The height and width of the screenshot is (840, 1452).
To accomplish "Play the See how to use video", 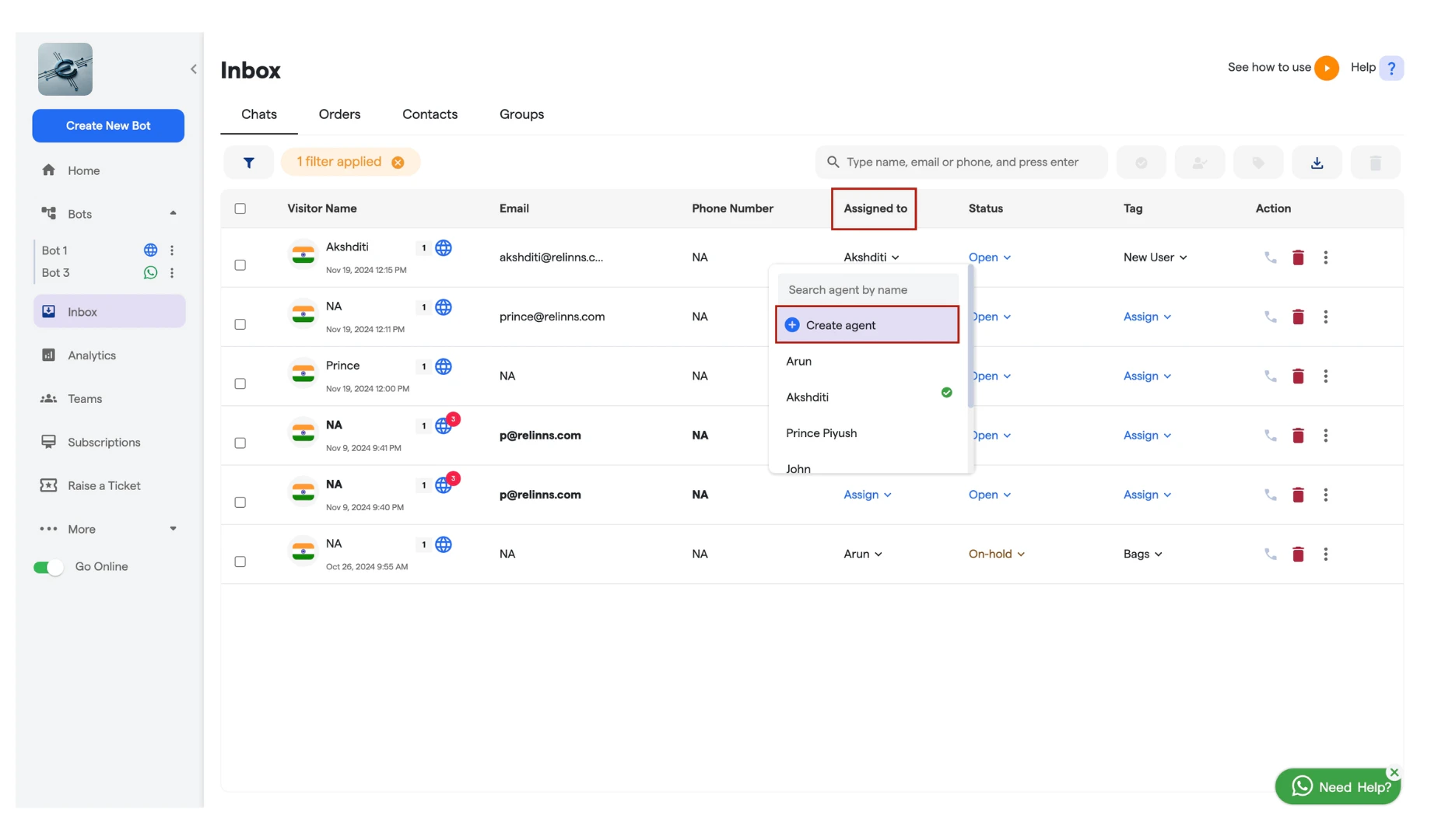I will pyautogui.click(x=1327, y=68).
